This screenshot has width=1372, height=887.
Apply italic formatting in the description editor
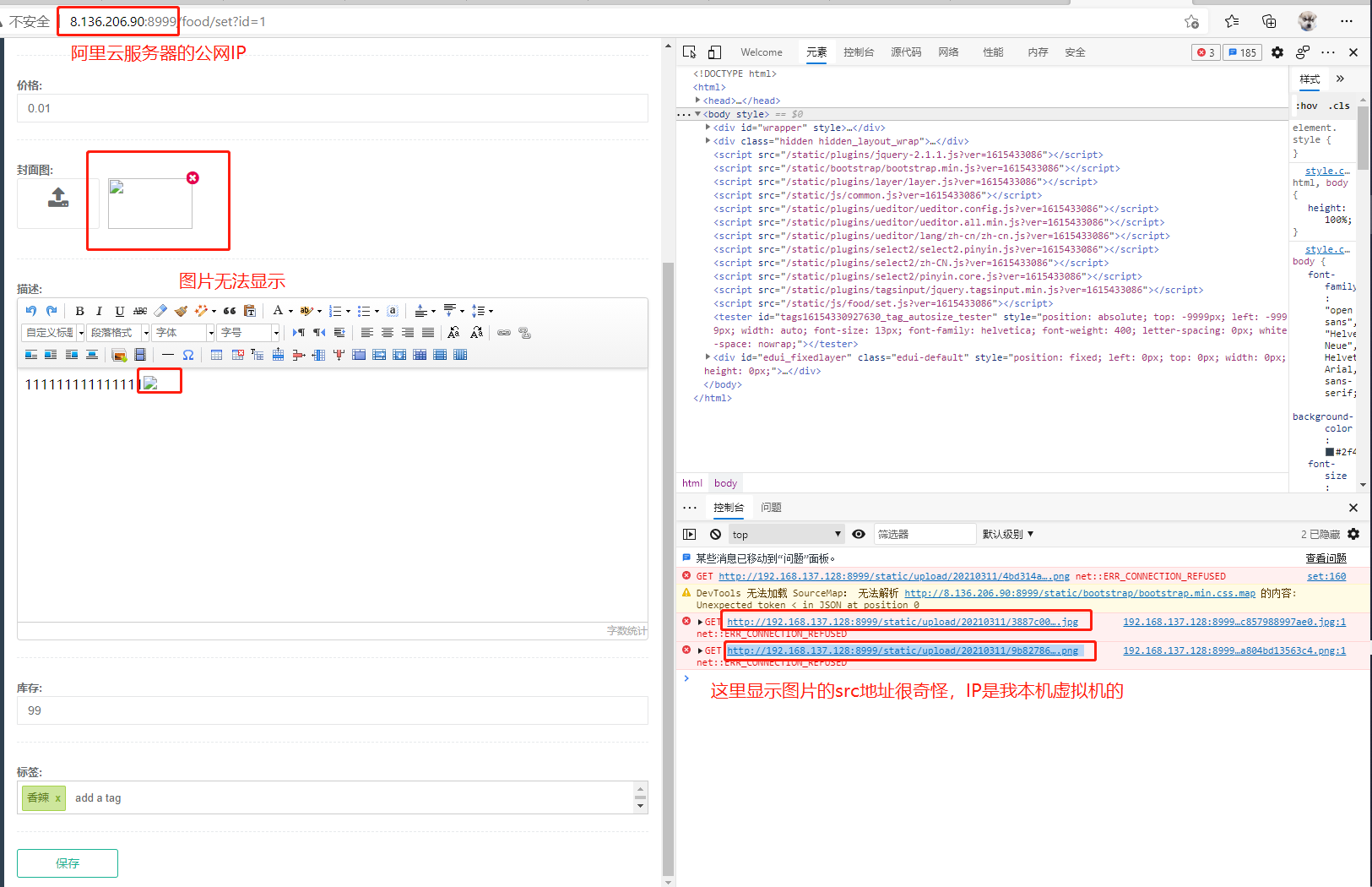(99, 311)
